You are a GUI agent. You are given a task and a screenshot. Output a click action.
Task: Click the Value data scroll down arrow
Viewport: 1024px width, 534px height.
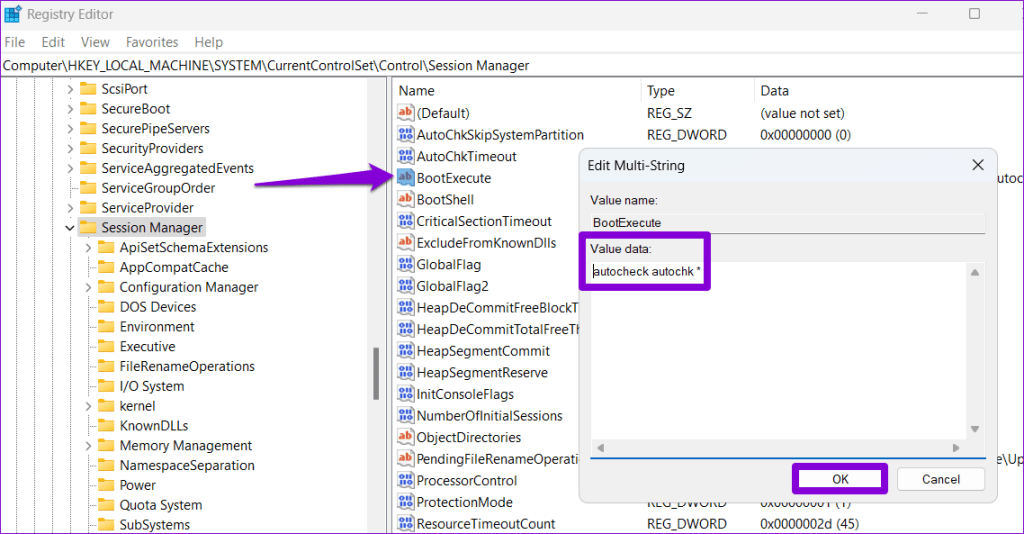click(x=975, y=429)
